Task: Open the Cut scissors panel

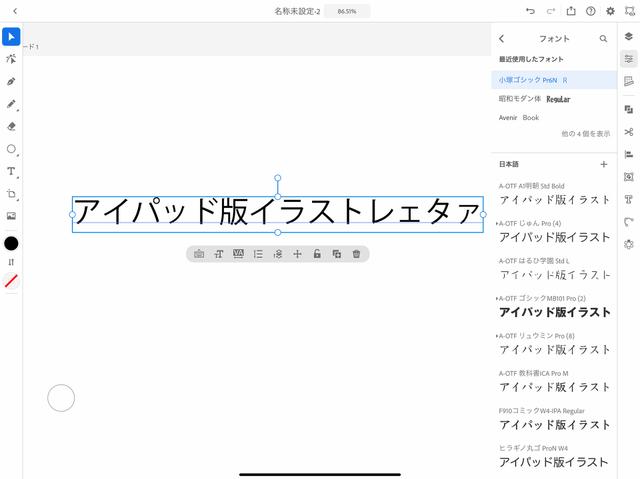Action: tap(629, 132)
